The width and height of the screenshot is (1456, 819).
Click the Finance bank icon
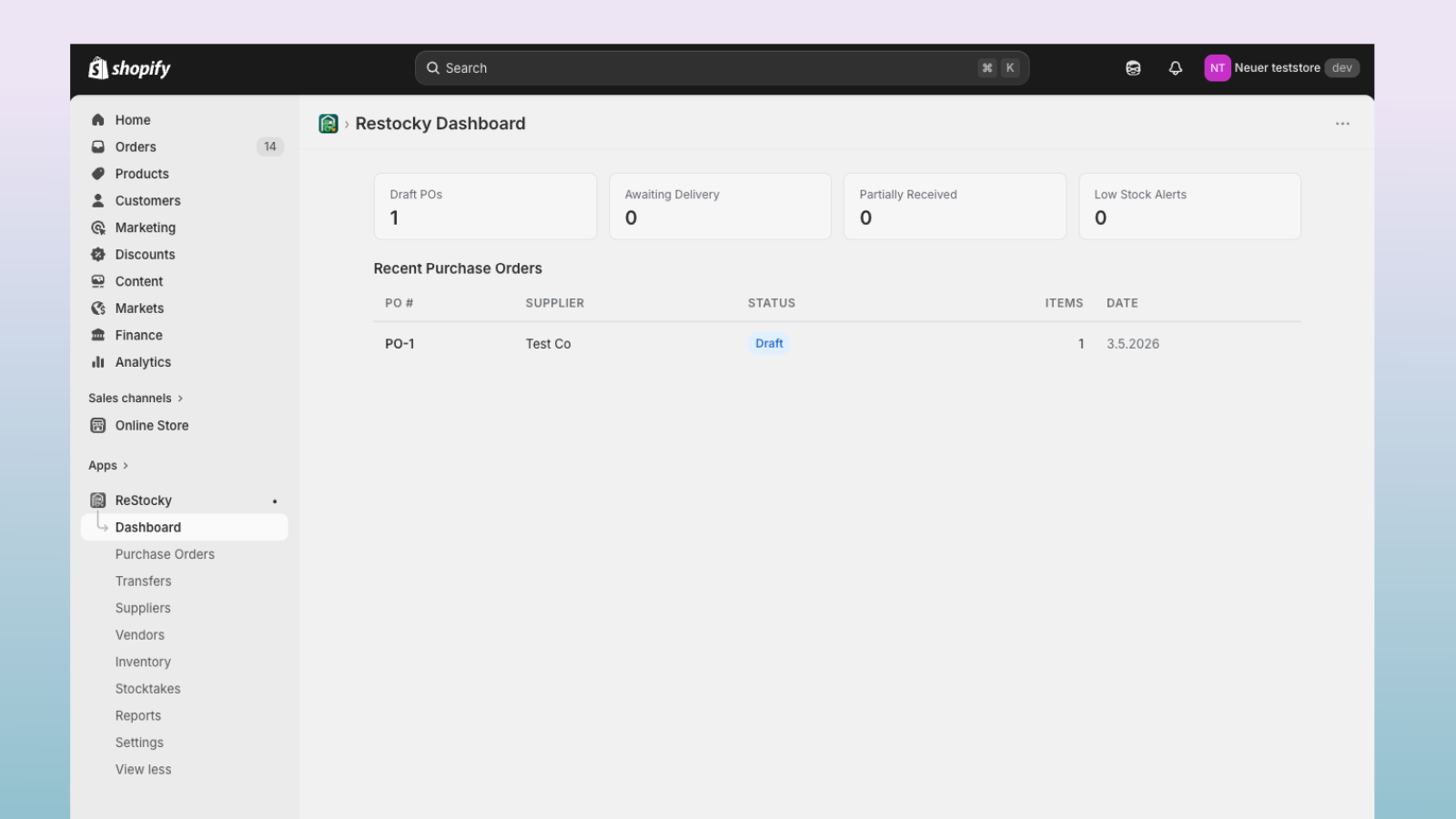pyautogui.click(x=98, y=335)
